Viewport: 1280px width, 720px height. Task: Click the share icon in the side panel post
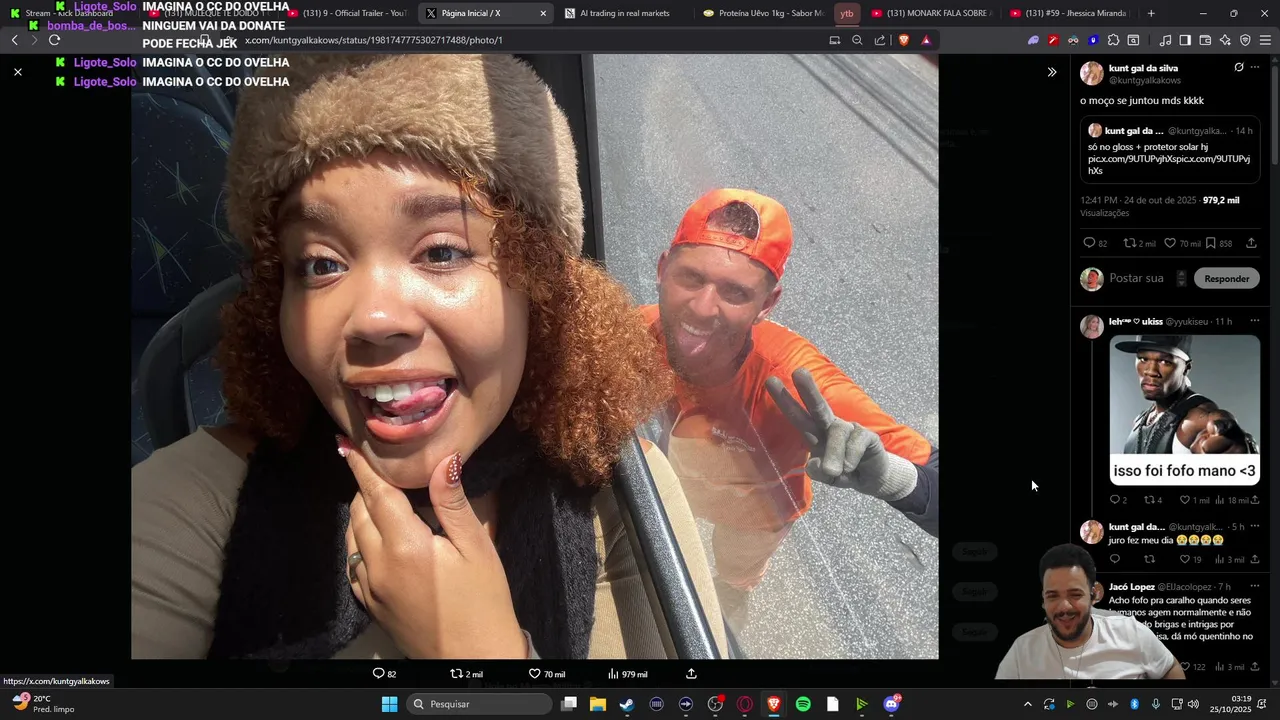tap(1251, 243)
